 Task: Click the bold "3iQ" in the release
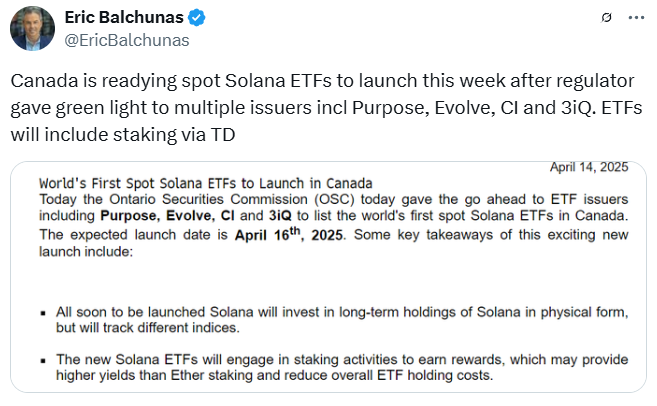281,216
